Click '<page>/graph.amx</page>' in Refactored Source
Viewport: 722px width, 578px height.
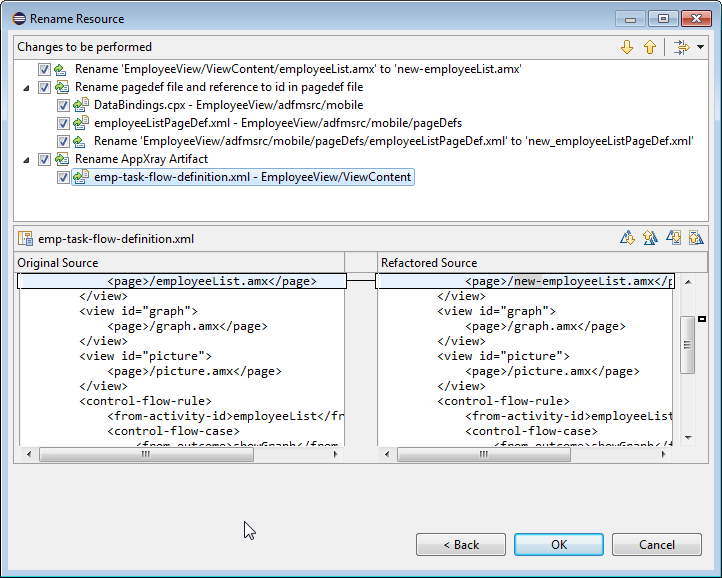[x=545, y=326]
